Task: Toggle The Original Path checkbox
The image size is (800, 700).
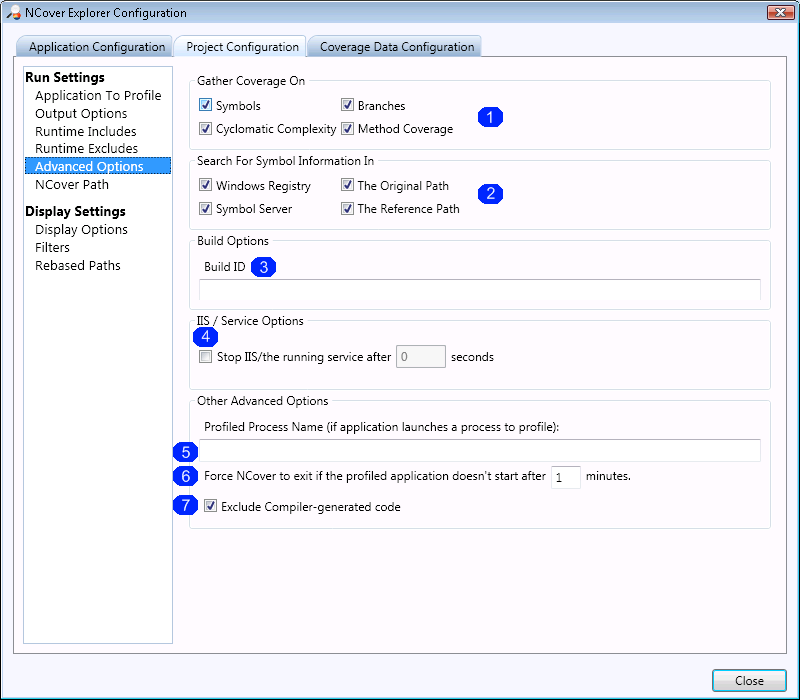Action: pos(347,185)
